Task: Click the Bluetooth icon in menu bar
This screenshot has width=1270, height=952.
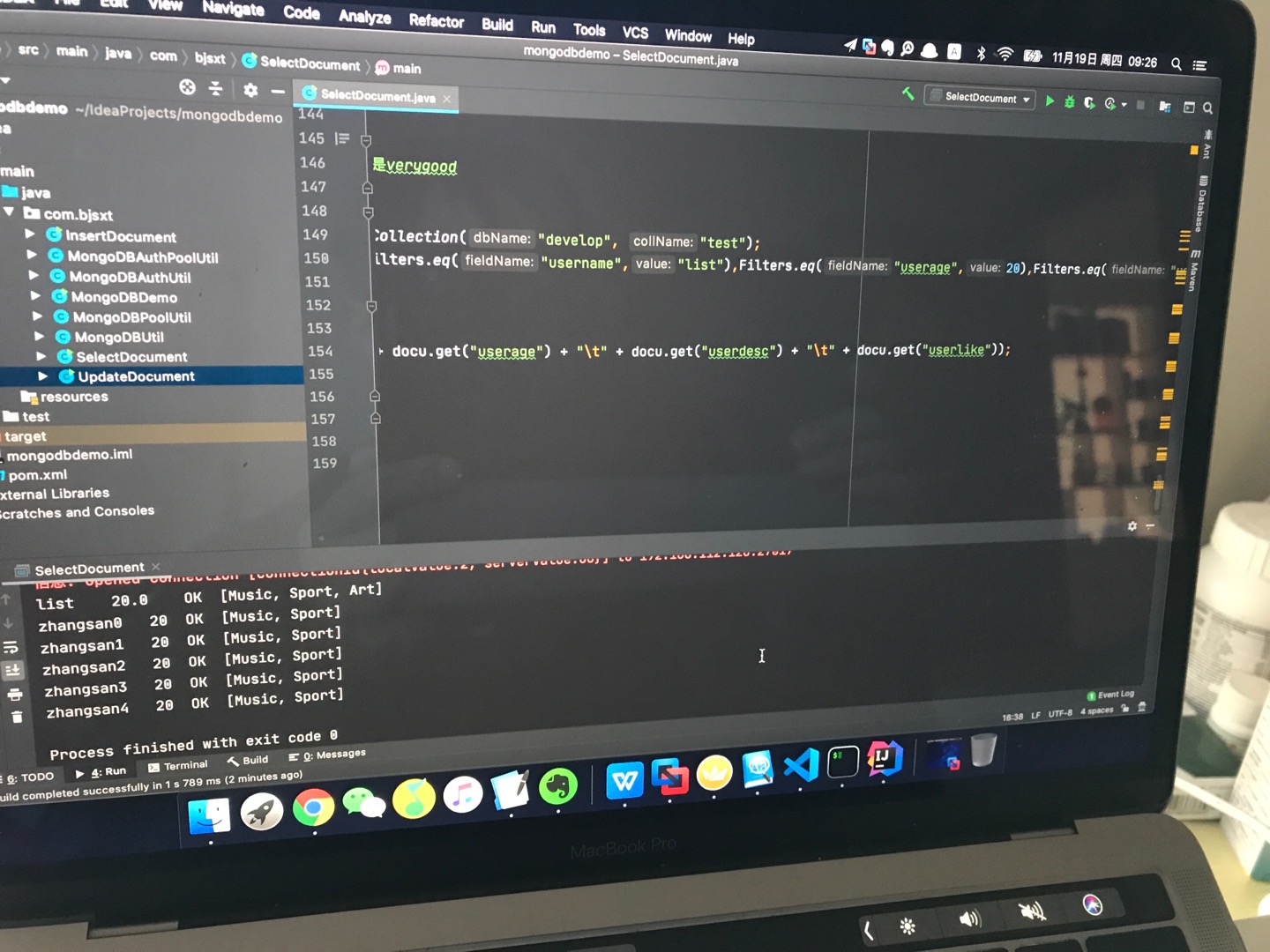Action: pos(981,53)
